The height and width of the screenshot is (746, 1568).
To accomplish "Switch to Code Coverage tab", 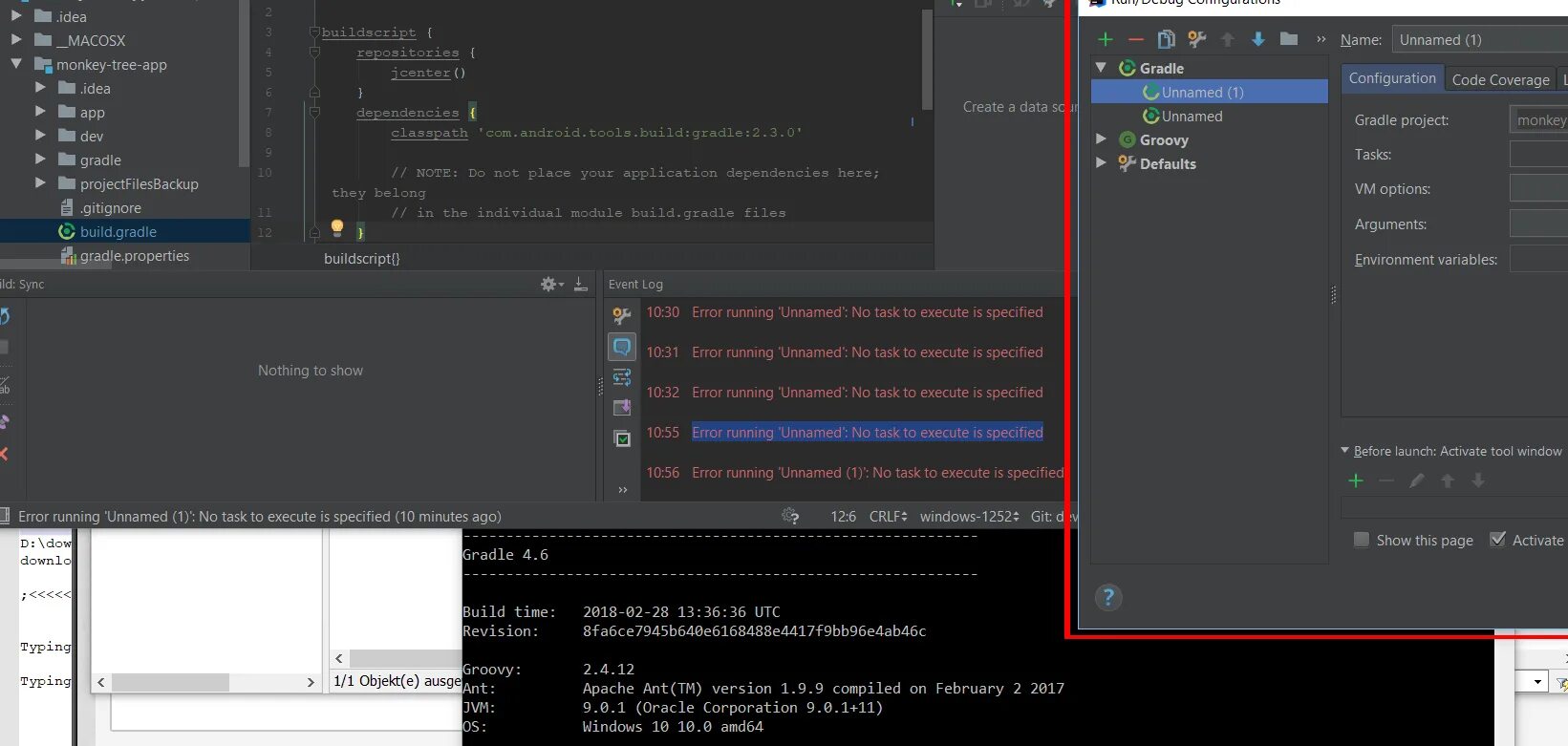I will point(1500,79).
